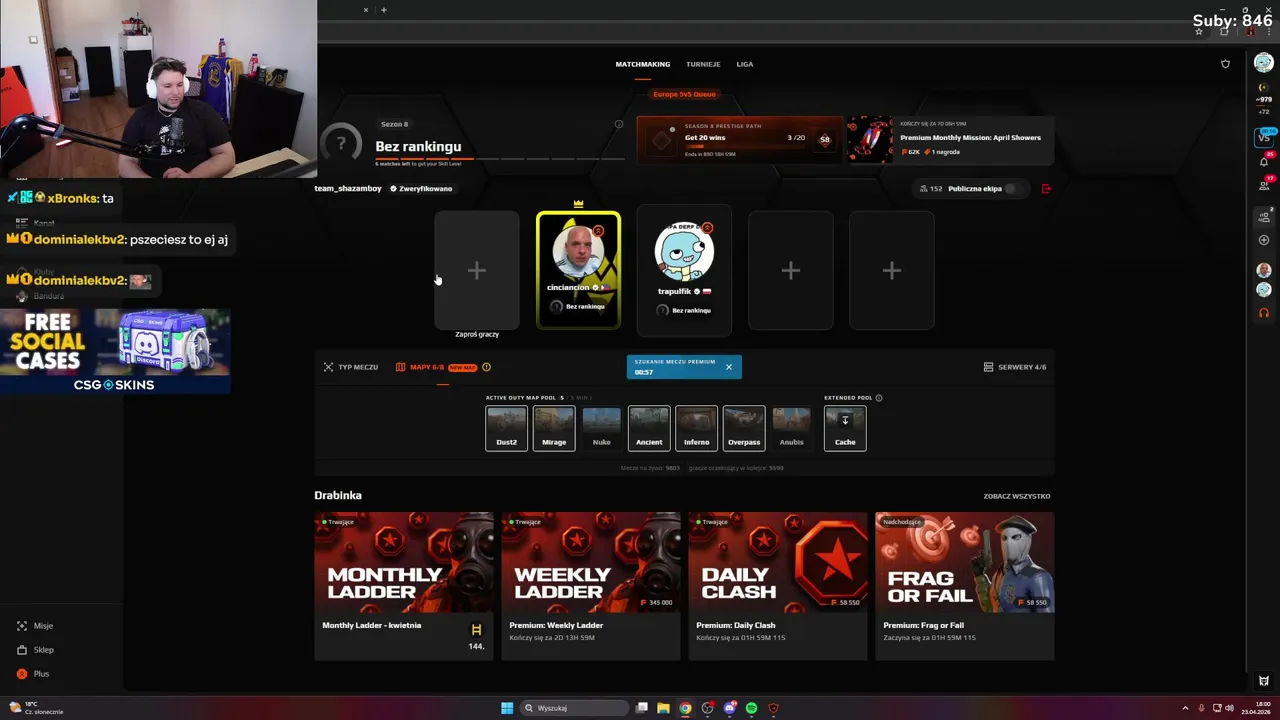Screen dimensions: 1280x720
Task: Toggle the Ancient map selection
Action: [649, 428]
